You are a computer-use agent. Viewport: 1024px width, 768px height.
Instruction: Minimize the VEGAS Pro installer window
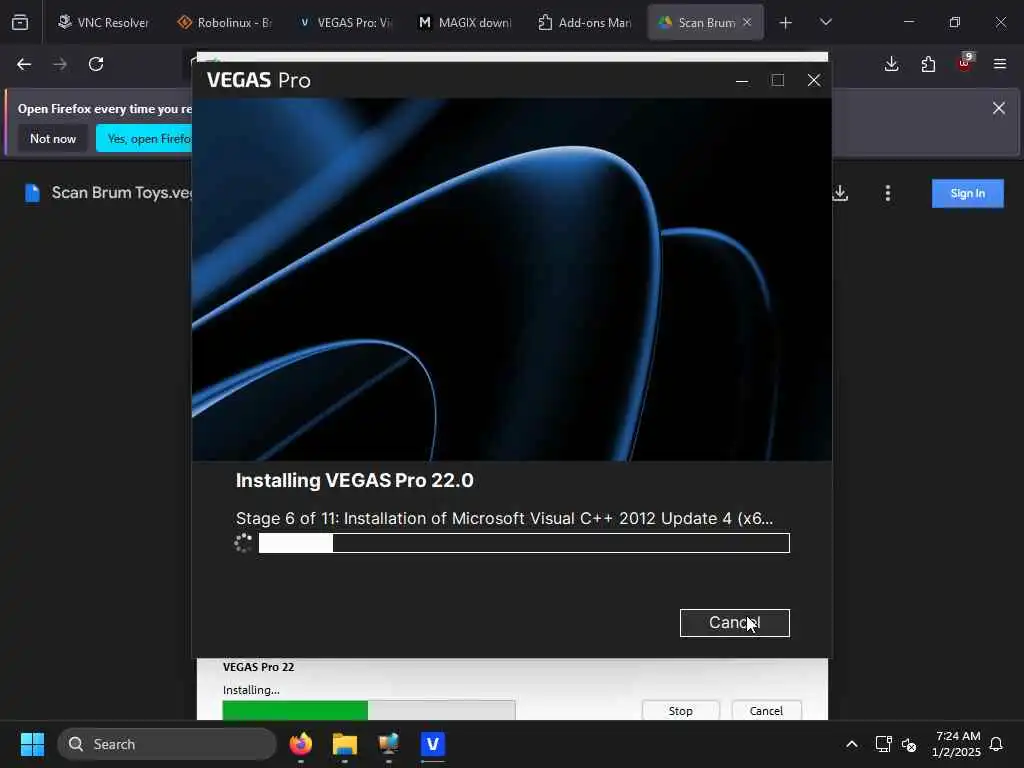(742, 80)
